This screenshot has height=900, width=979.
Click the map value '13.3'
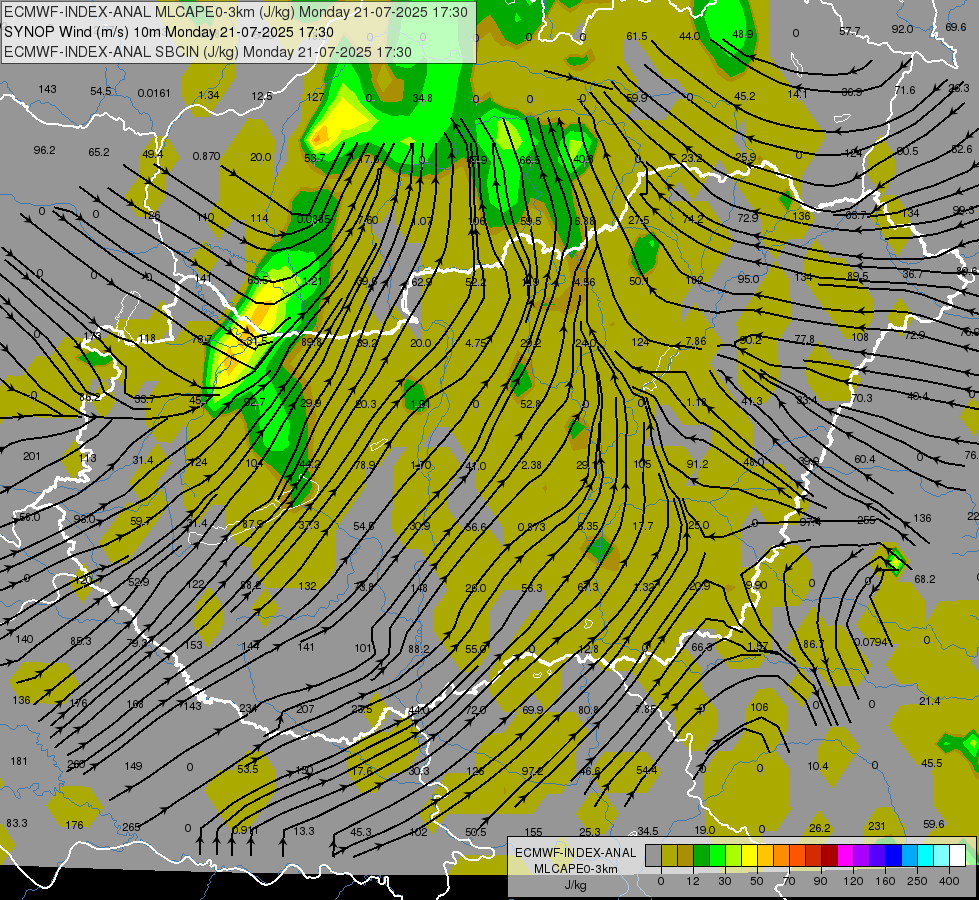pos(304,831)
